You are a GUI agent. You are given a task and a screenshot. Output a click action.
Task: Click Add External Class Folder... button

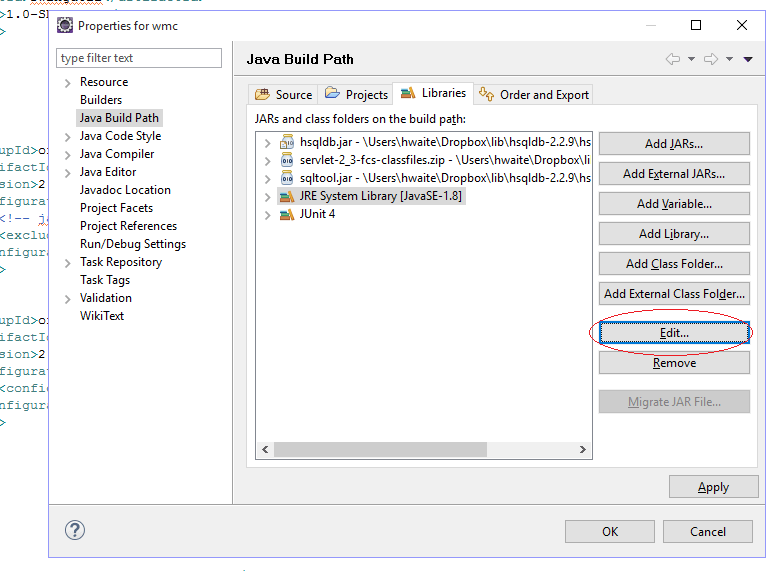coord(674,294)
